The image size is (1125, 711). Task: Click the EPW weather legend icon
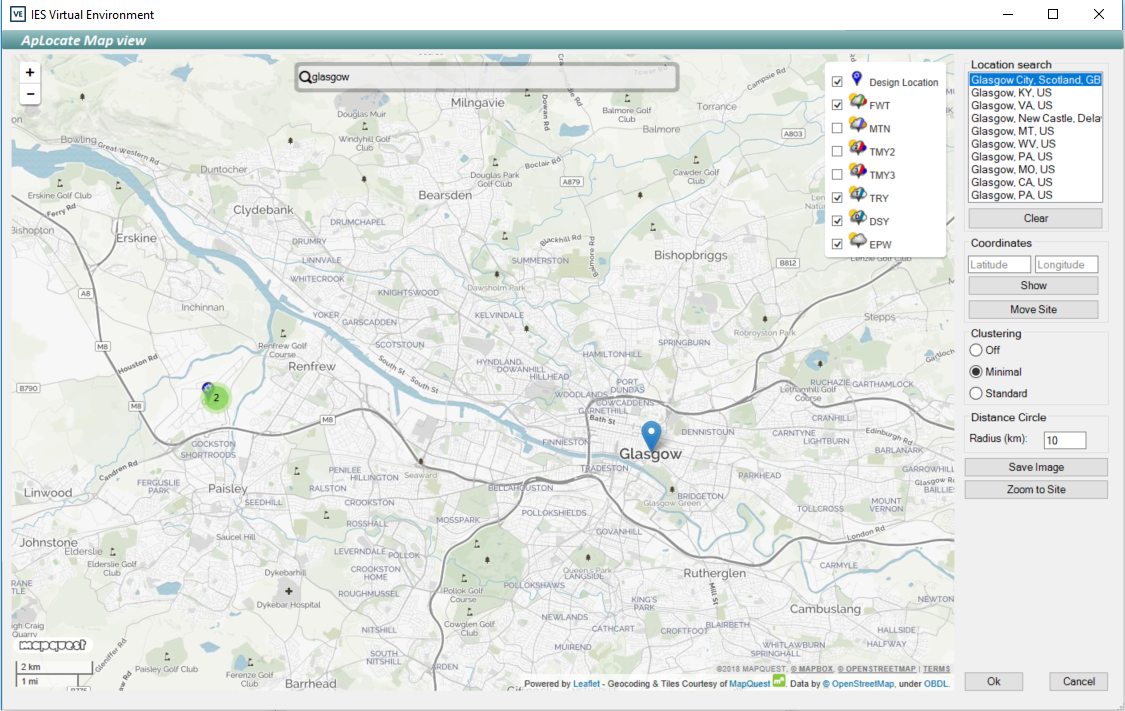857,242
